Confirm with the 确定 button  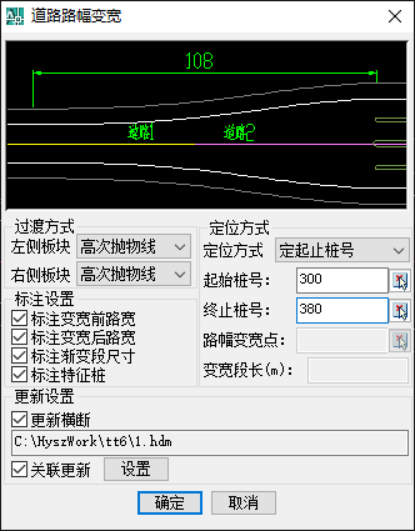(170, 503)
